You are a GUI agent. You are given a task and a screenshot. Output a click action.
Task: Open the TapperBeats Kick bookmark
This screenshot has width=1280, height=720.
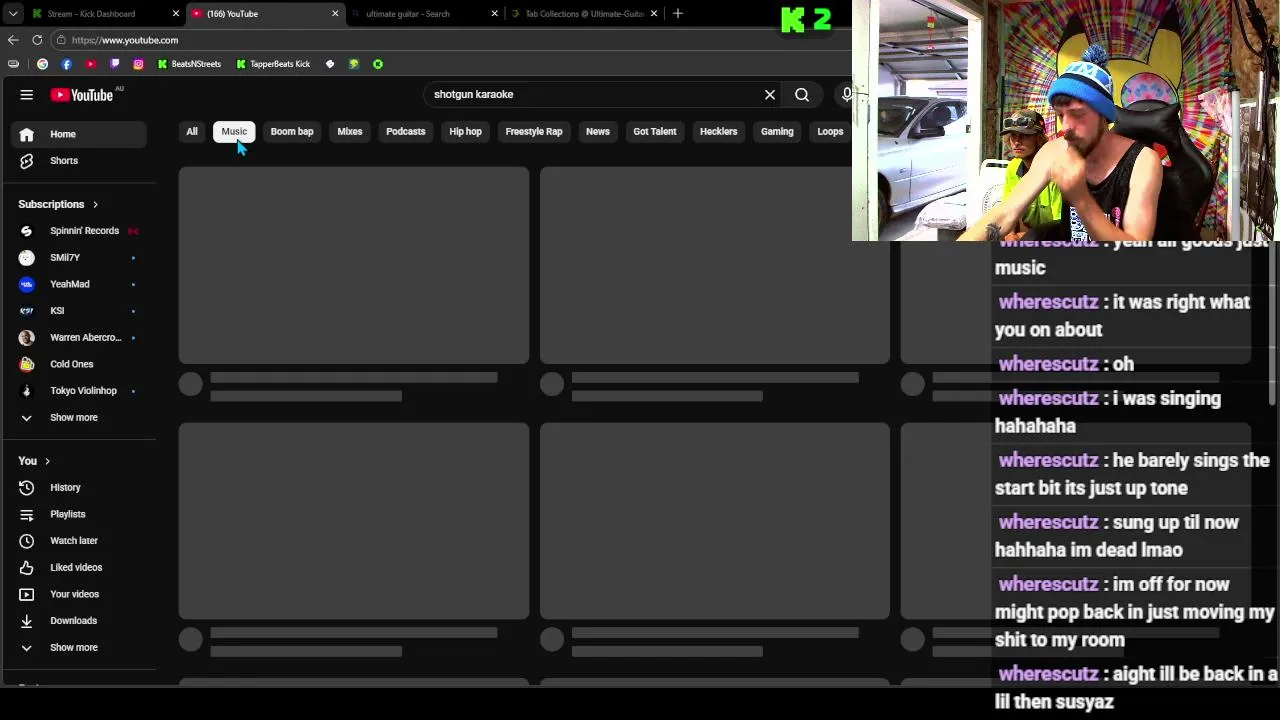coord(273,64)
